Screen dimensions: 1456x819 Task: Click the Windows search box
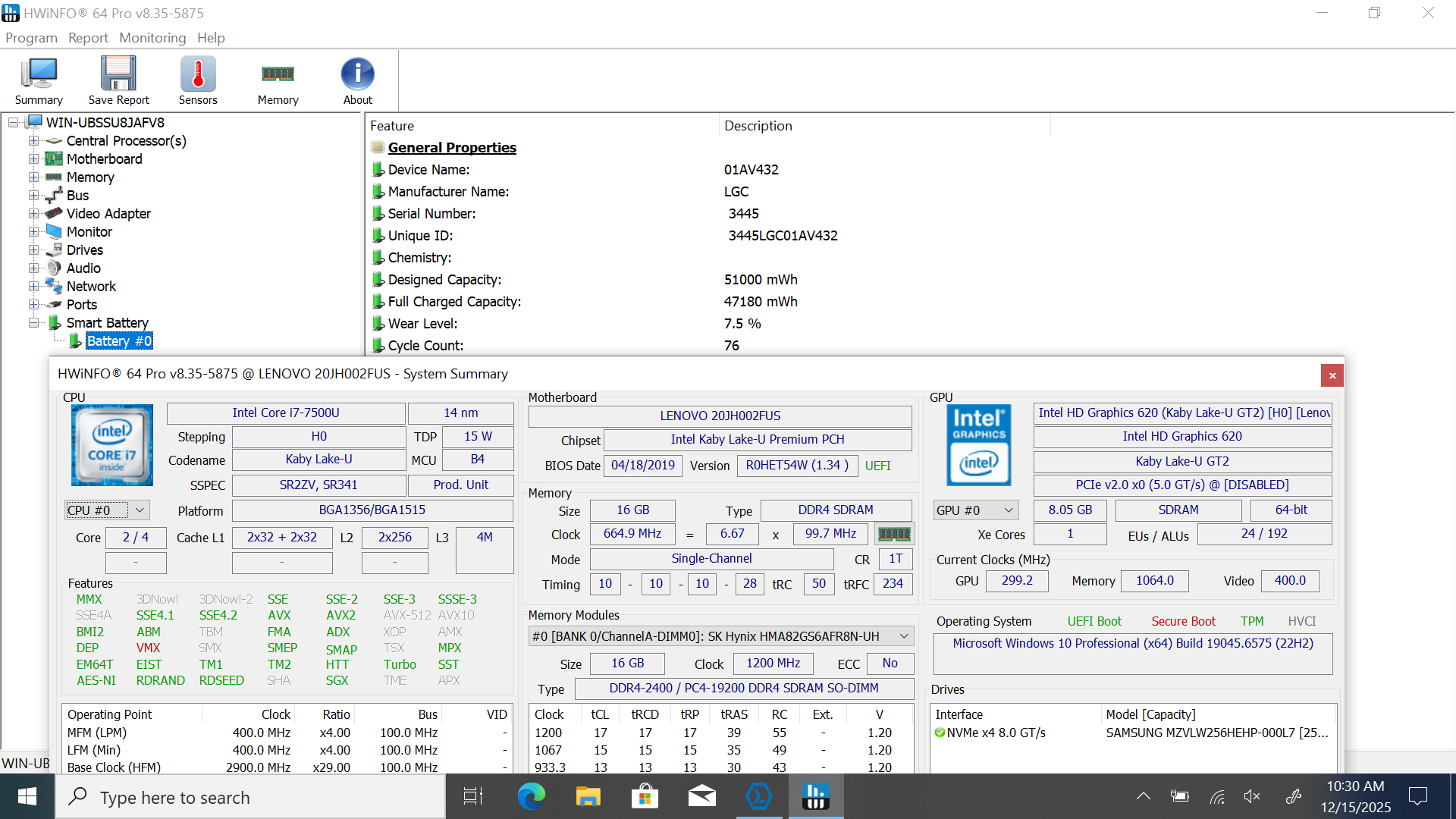(250, 797)
